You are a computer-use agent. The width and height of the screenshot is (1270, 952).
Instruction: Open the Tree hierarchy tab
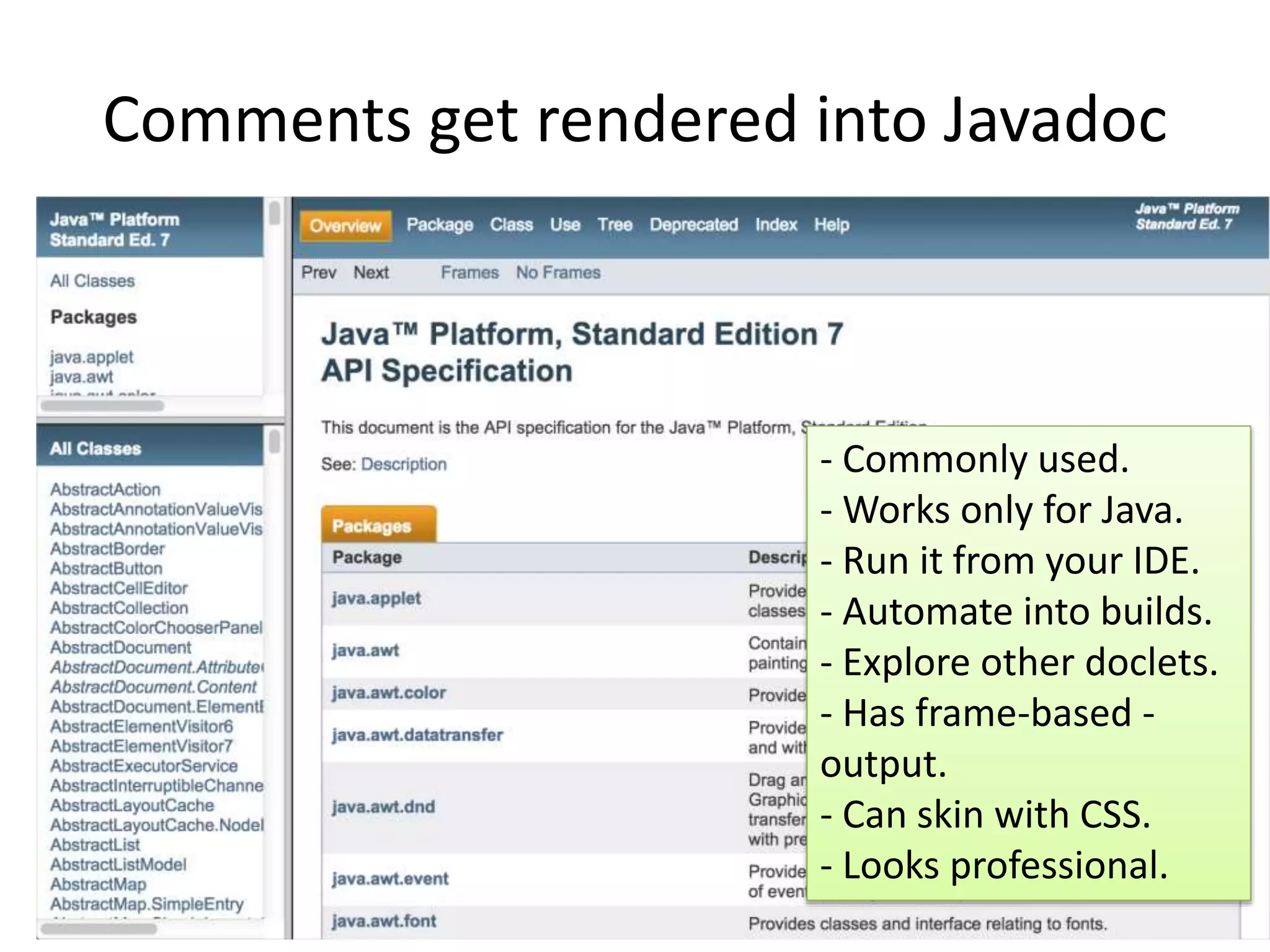(615, 225)
